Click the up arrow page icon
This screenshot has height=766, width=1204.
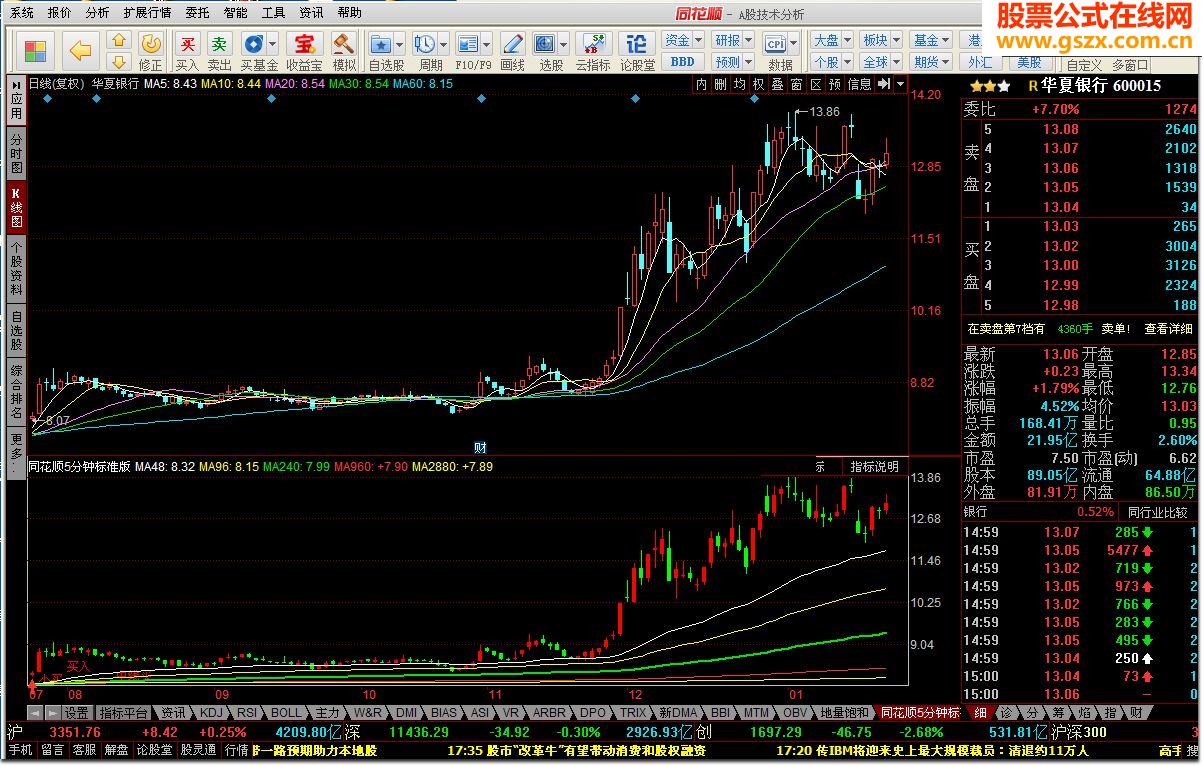coord(119,41)
